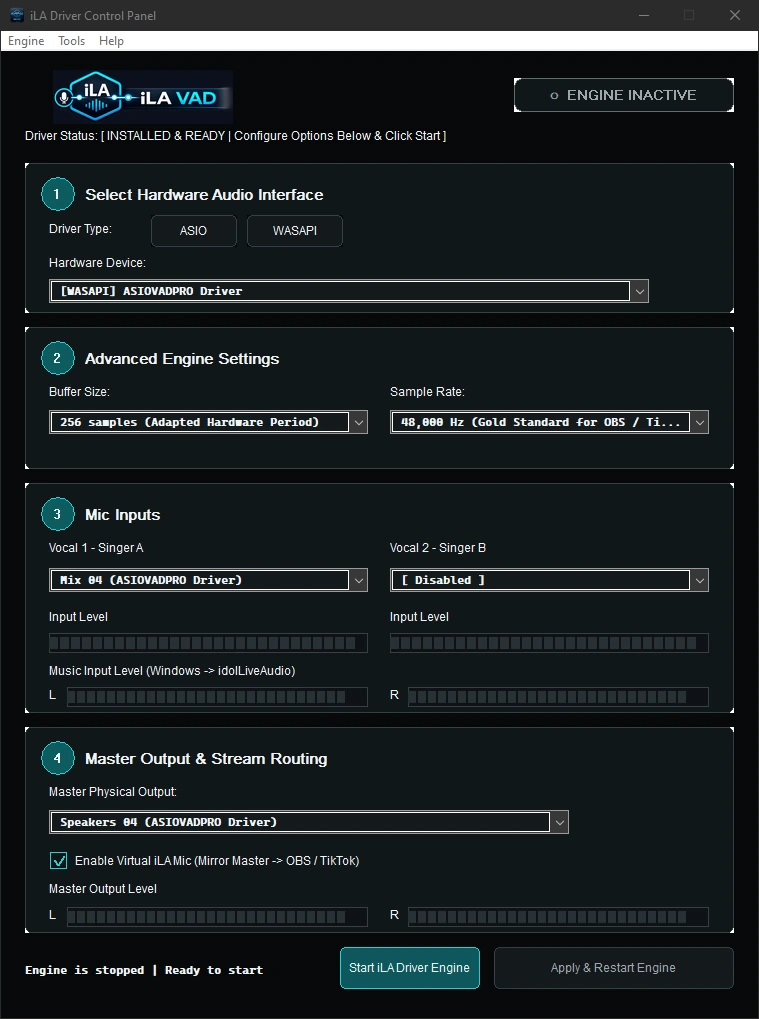This screenshot has width=759, height=1019.
Task: Click Music Input Level R meter
Action: tap(558, 697)
